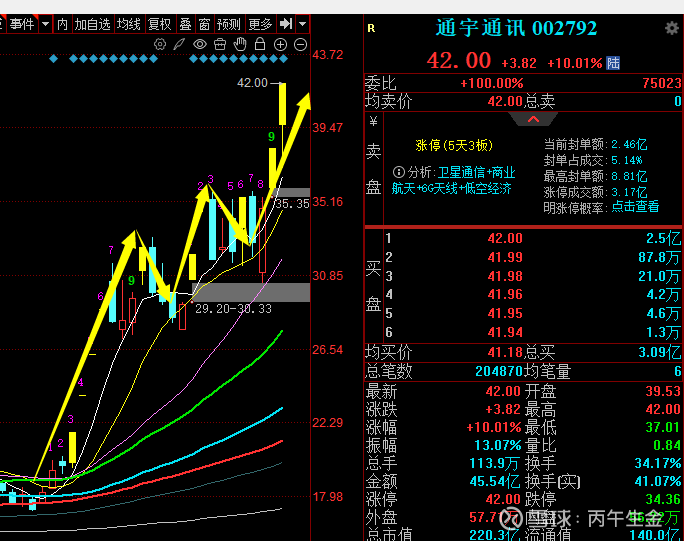The height and width of the screenshot is (541, 684).
Task: Click the 42.00 high price label on chart
Action: coord(252,82)
